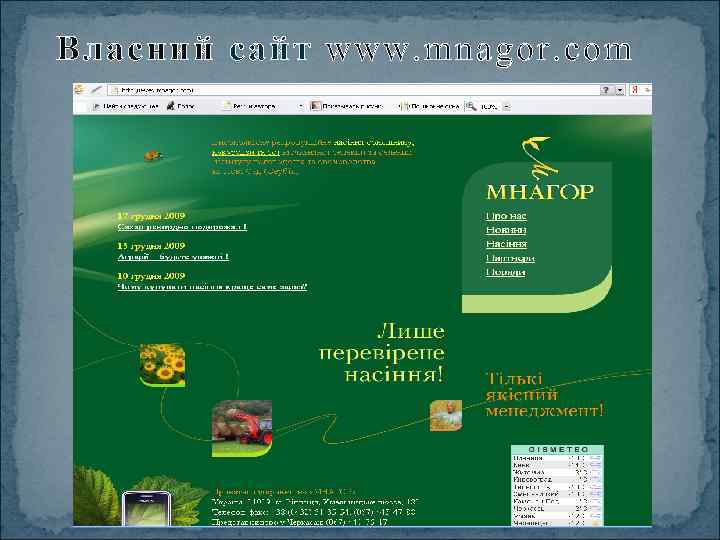Click the '15 грудня 2009' date text
The width and height of the screenshot is (720, 540).
(x=151, y=246)
